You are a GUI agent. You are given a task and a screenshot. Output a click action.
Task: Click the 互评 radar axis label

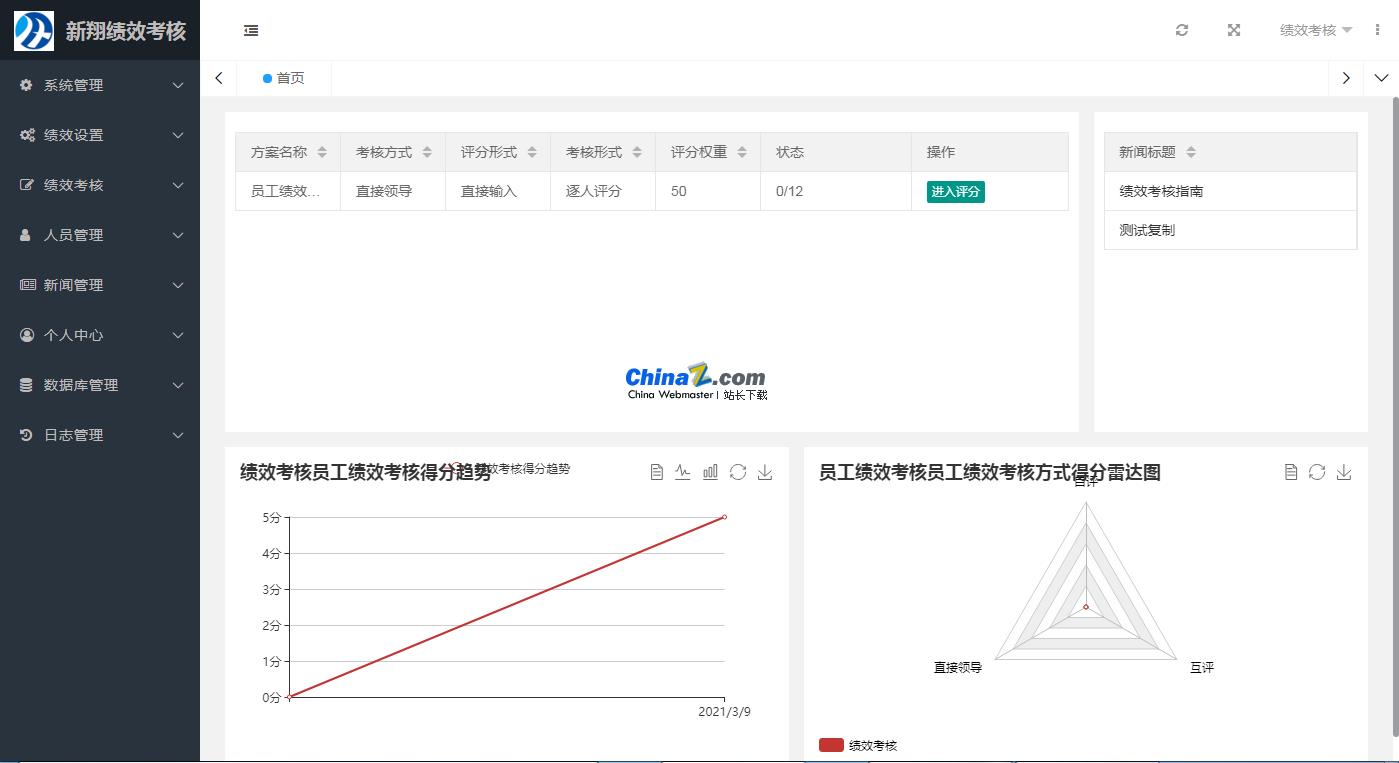[x=1202, y=667]
